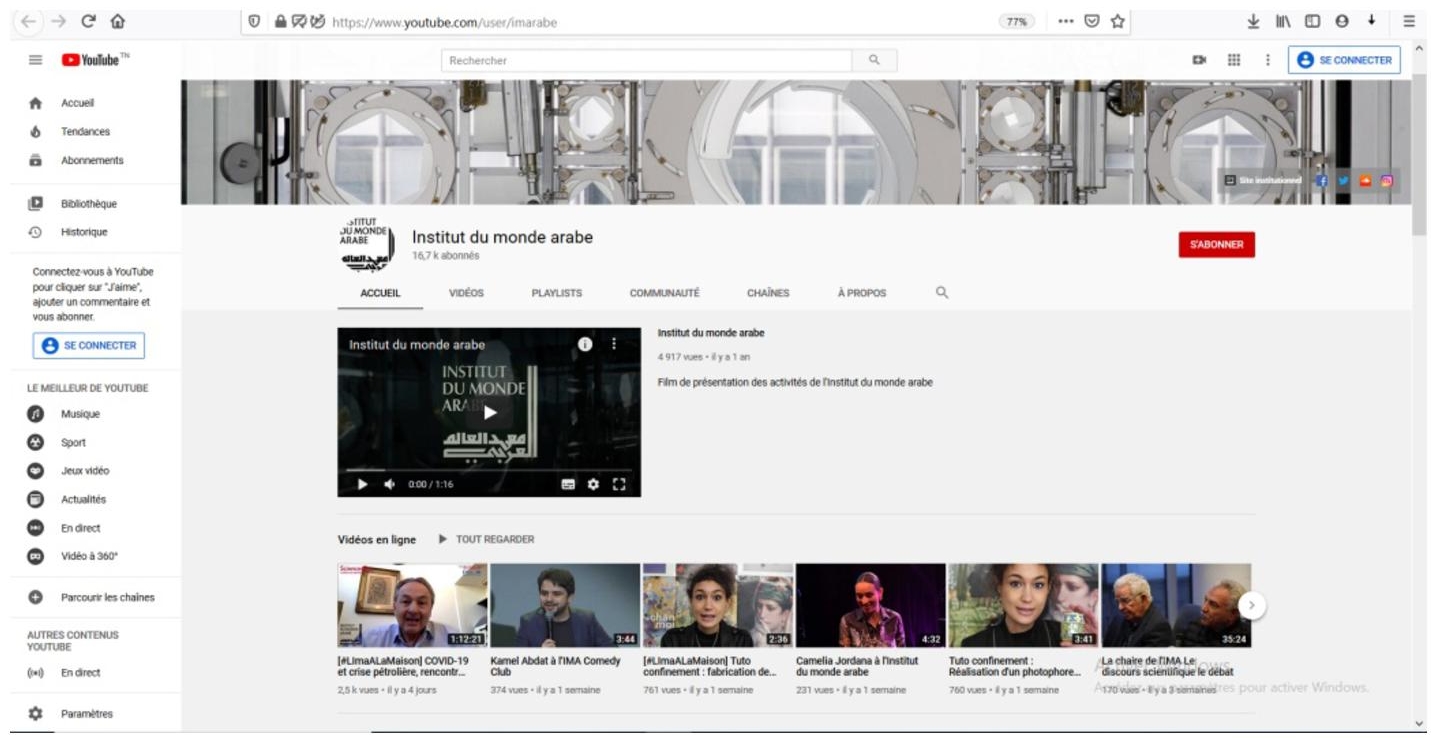Bookmark this page with the star icon
The width and height of the screenshot is (1431, 738).
pos(1118,21)
